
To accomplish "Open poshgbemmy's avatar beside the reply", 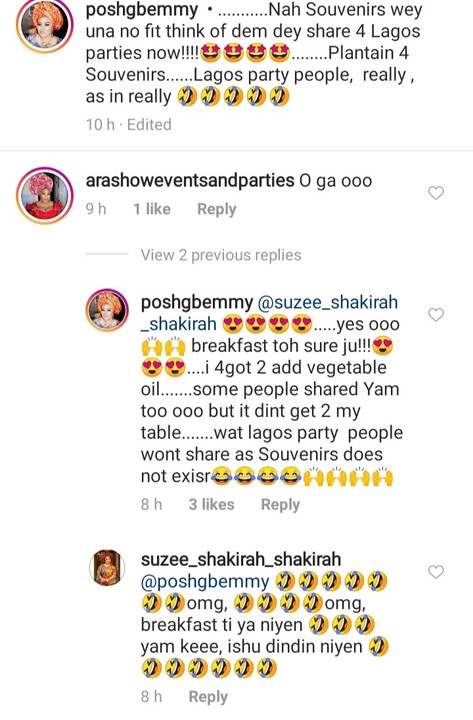I will (107, 310).
